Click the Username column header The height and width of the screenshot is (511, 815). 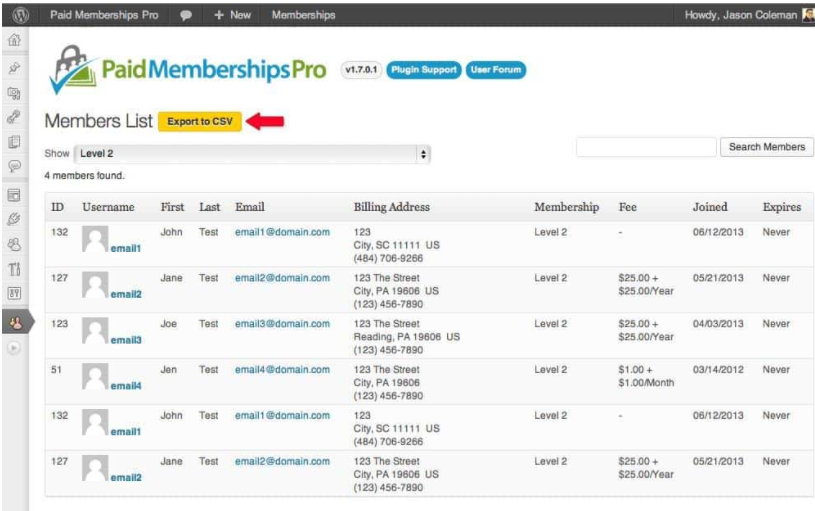click(108, 207)
